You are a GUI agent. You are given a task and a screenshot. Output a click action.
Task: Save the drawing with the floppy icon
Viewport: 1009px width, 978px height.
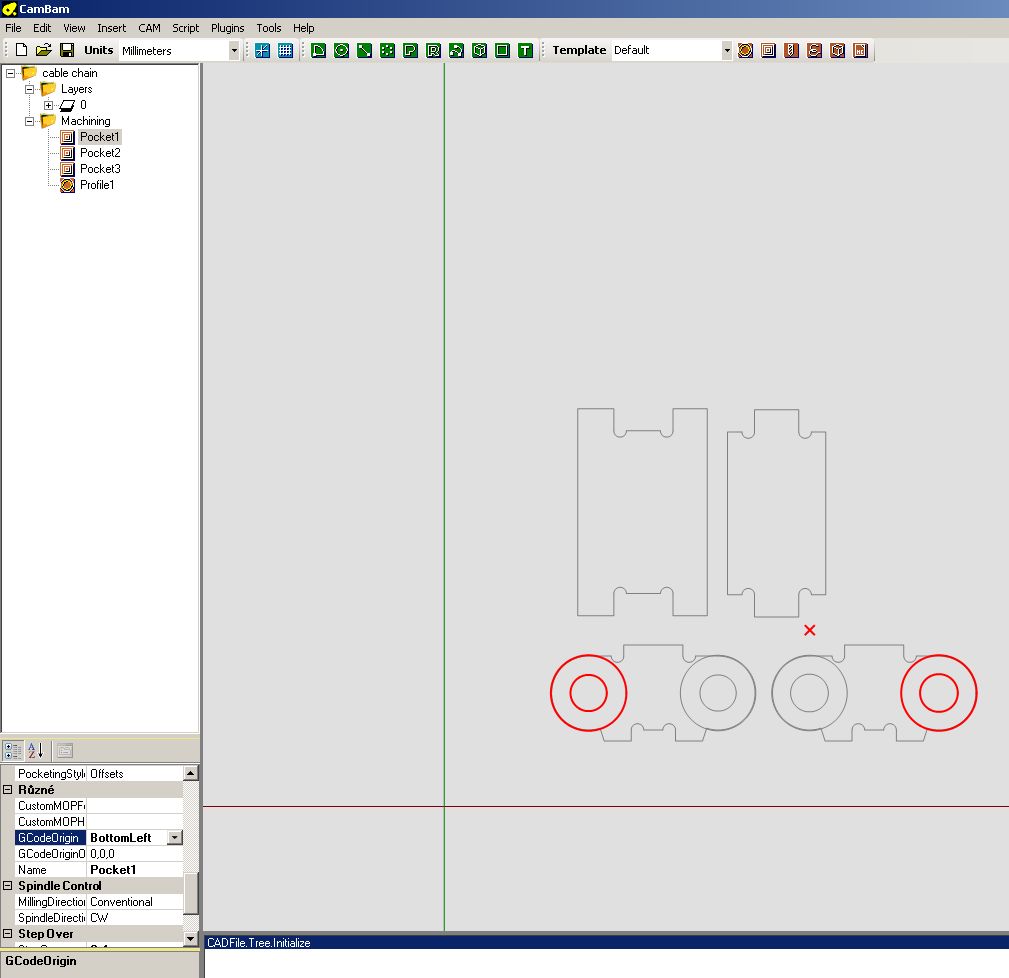(66, 50)
